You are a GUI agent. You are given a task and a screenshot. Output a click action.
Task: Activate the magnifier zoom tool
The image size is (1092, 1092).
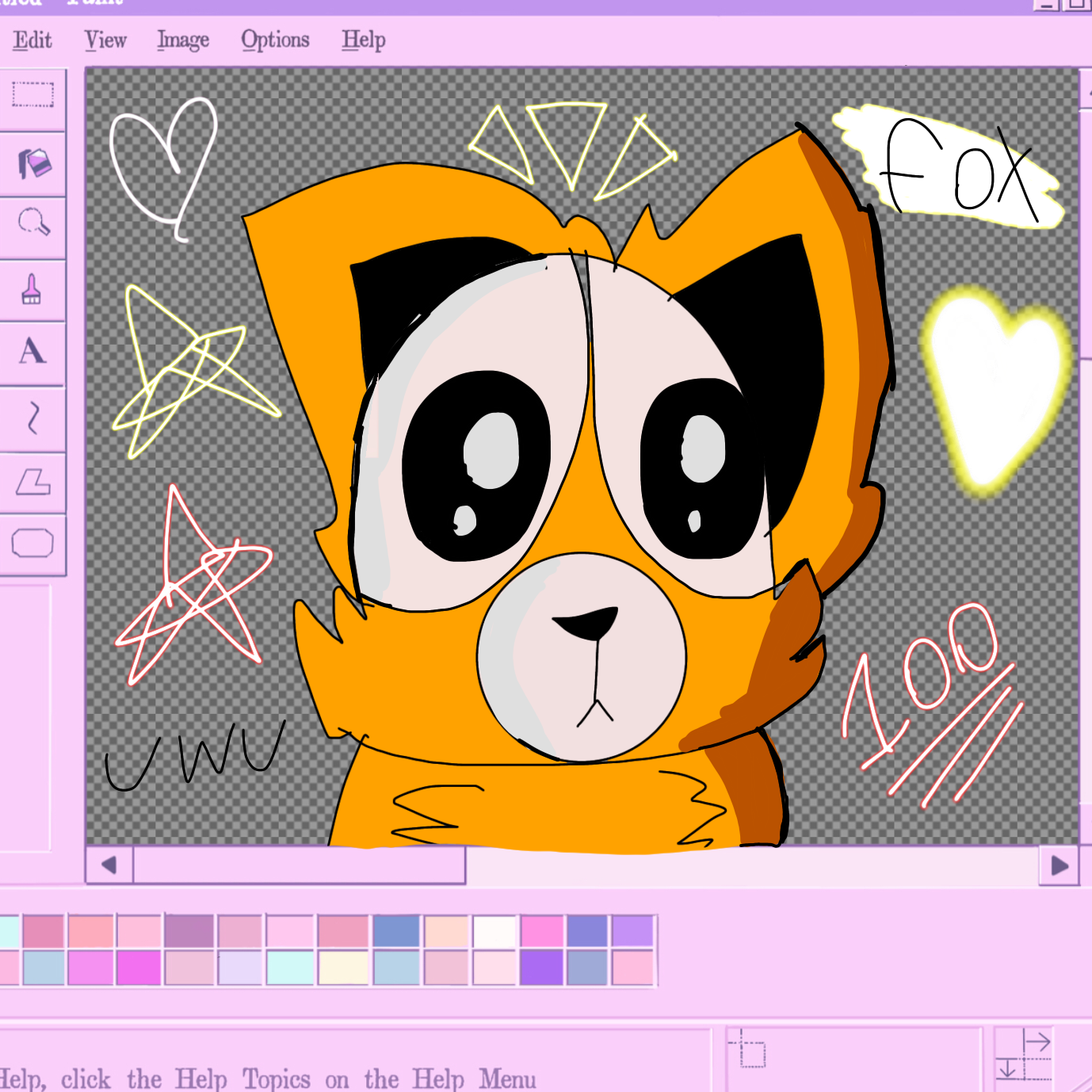click(32, 224)
